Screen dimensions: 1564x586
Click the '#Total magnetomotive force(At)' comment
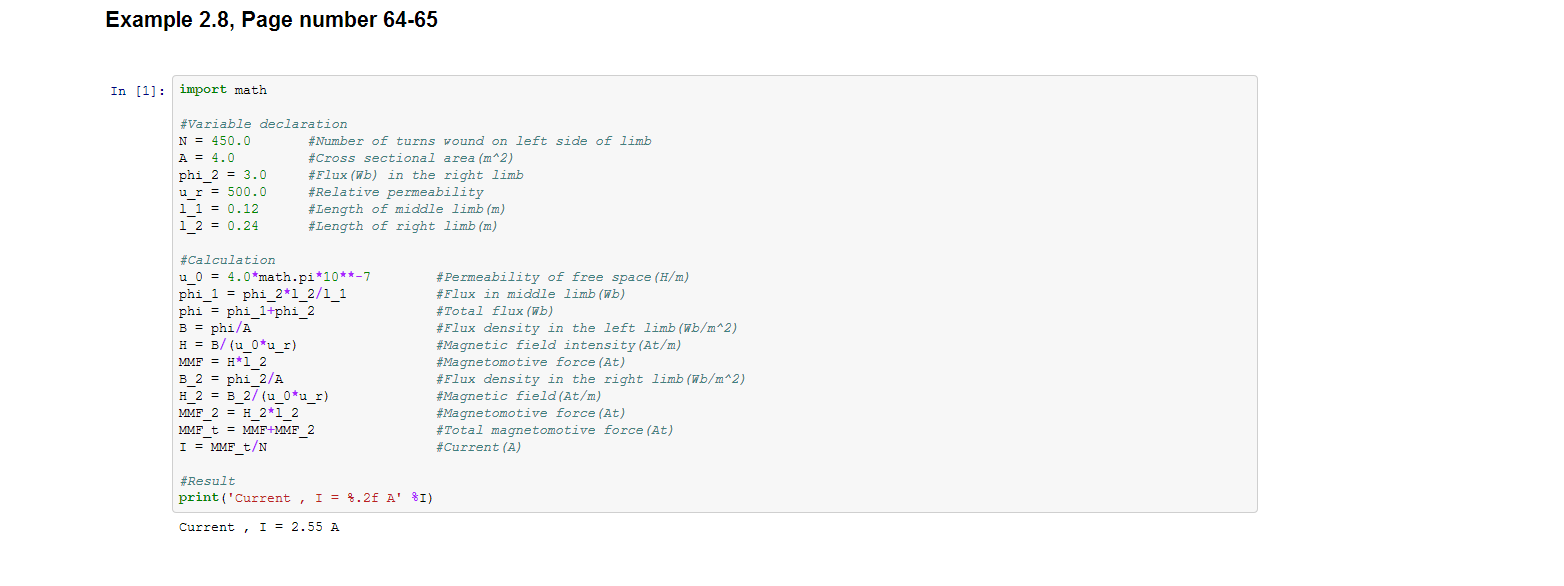(555, 430)
